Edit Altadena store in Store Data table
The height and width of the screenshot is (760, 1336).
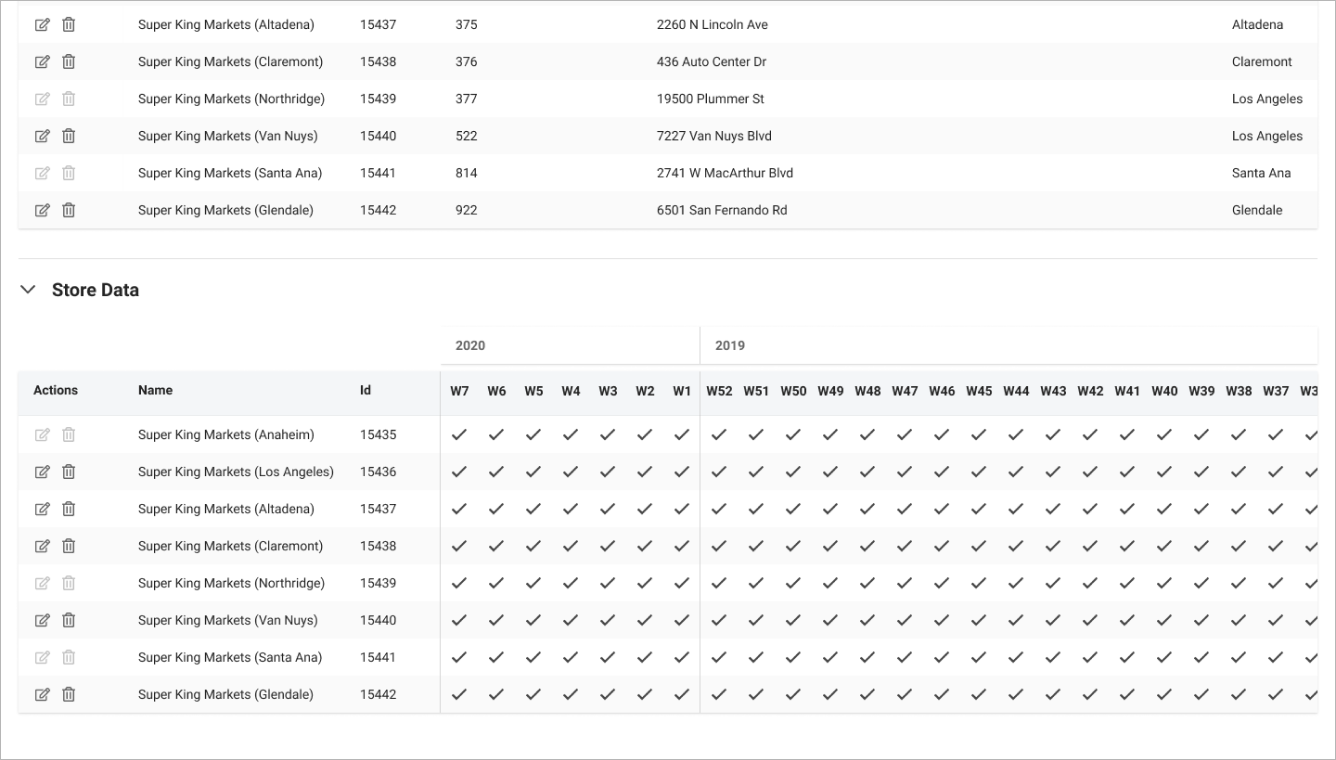click(42, 509)
